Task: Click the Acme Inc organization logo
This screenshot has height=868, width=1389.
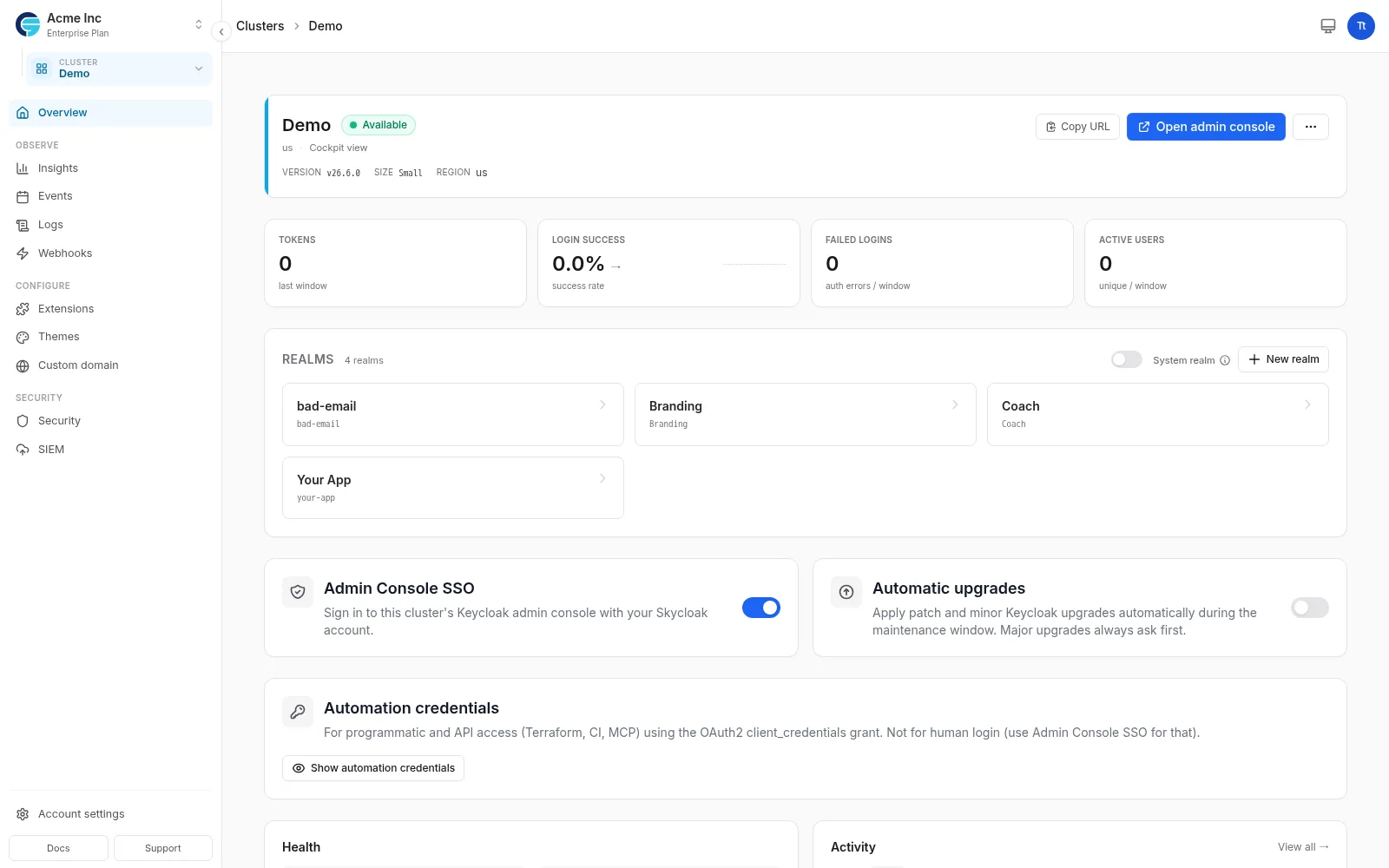Action: (28, 25)
